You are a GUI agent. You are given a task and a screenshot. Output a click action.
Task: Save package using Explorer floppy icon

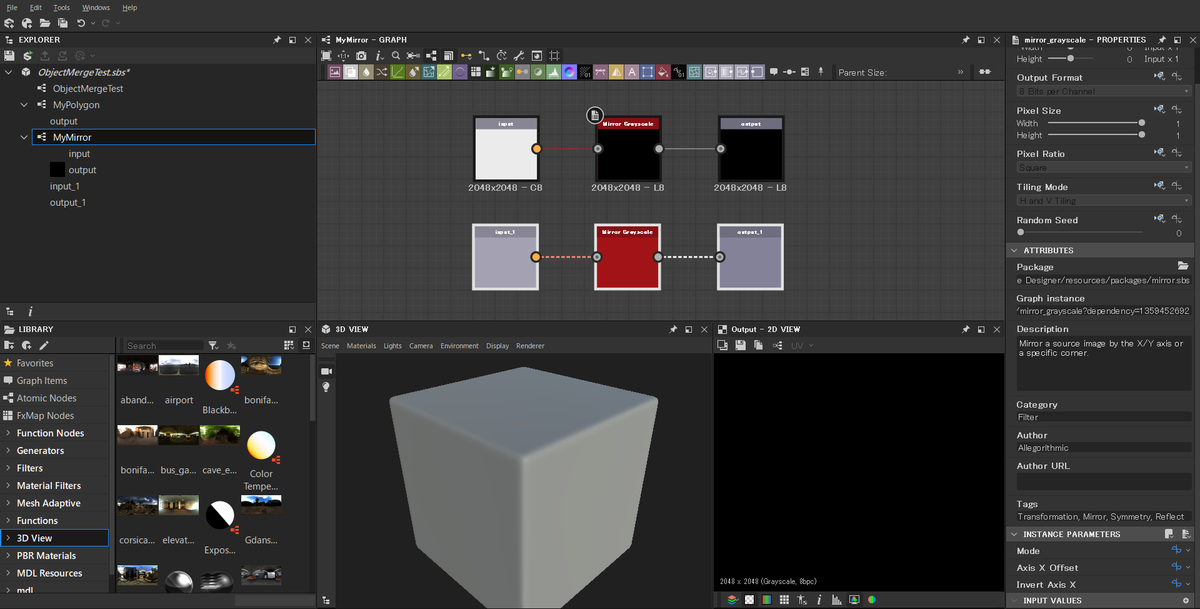pos(9,56)
